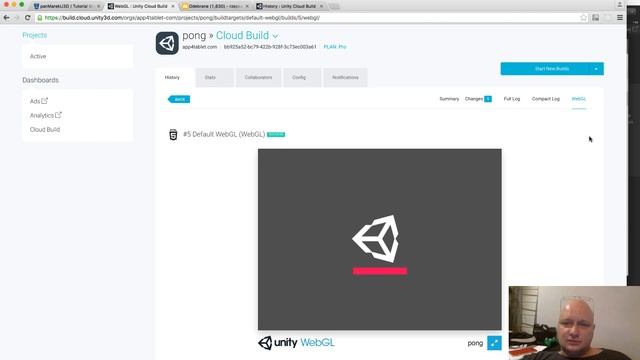Image resolution: width=640 pixels, height=360 pixels.
Task: Enter fullscreen with the blue expand icon
Action: (494, 343)
